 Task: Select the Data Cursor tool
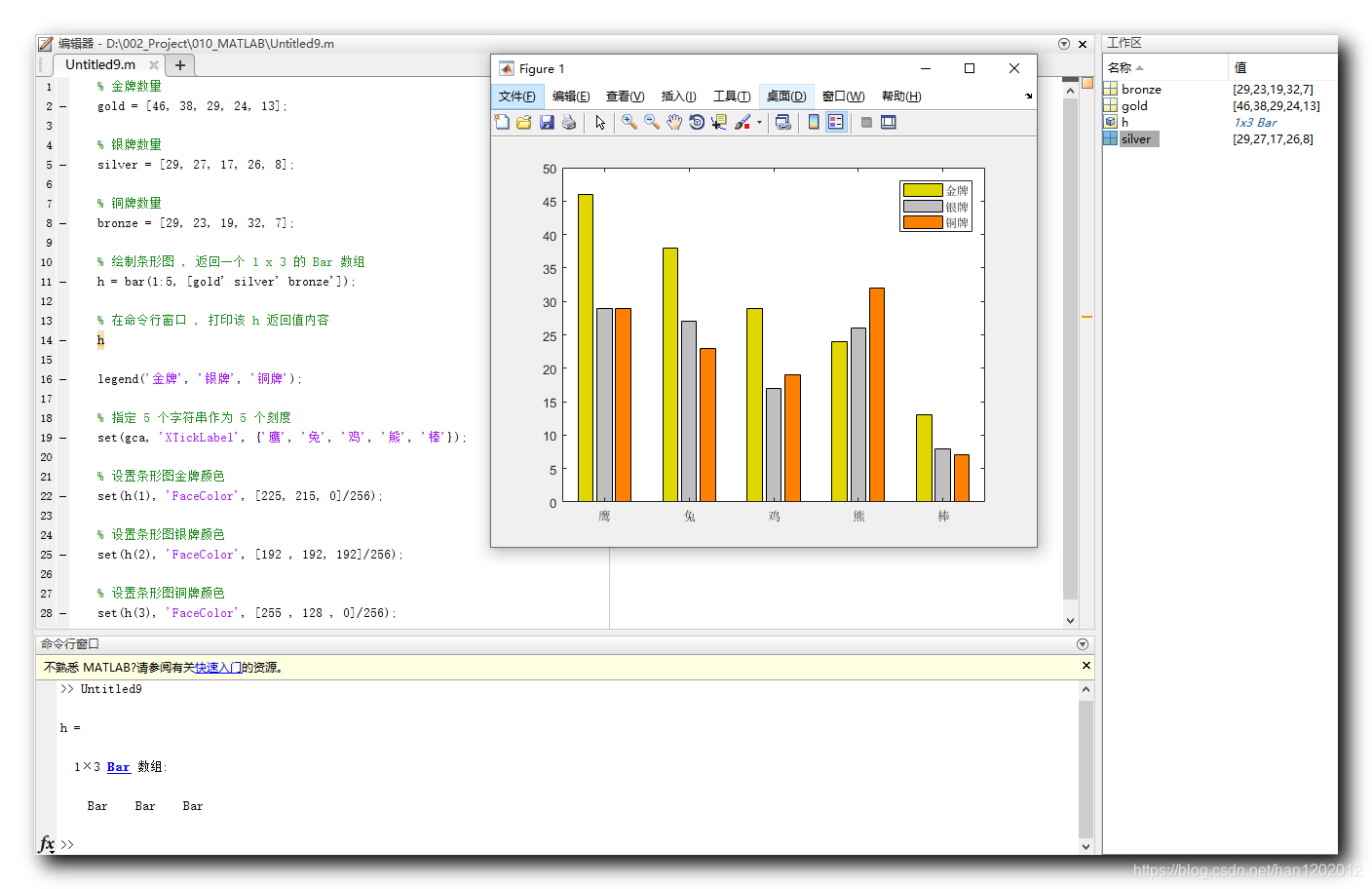[x=719, y=122]
